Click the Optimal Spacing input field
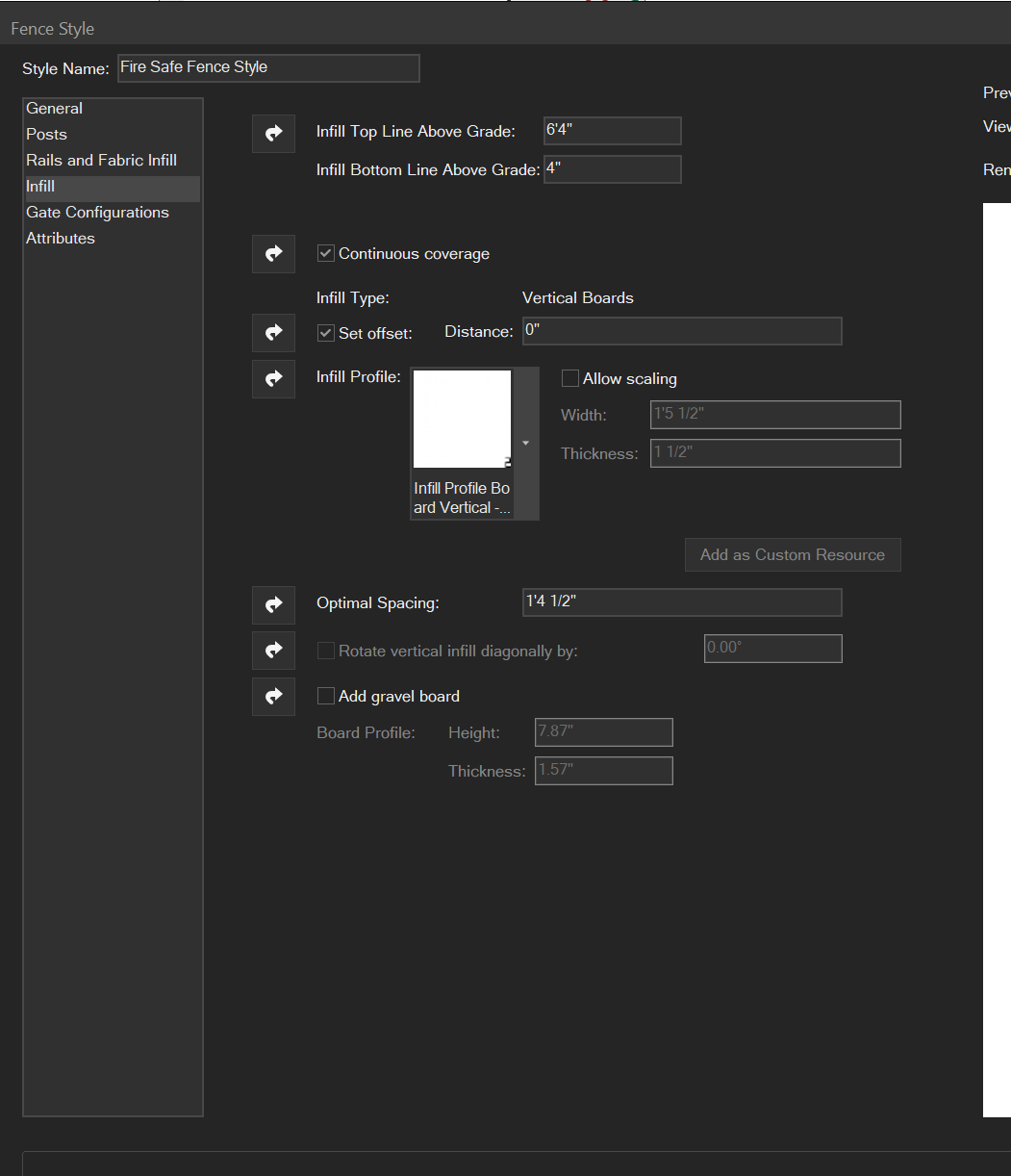 [681, 602]
